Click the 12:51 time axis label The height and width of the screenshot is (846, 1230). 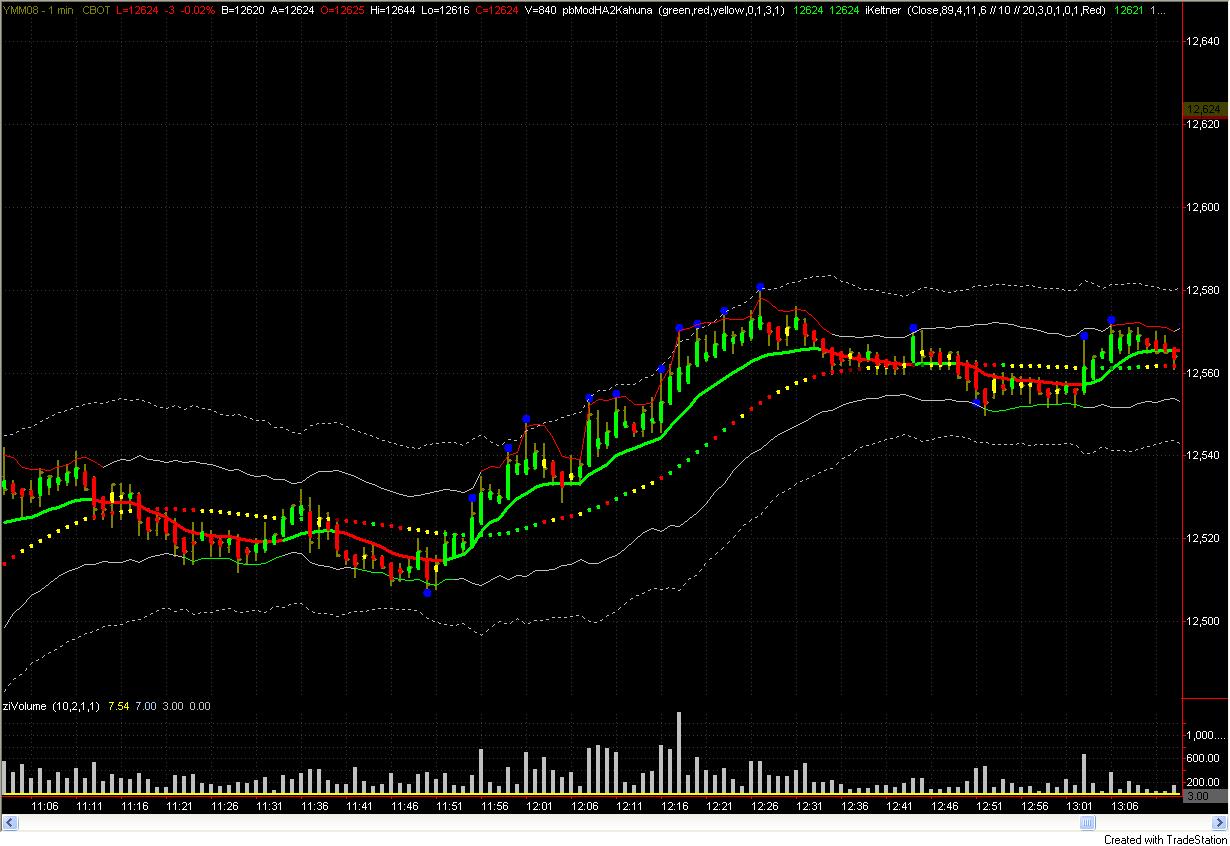[x=991, y=805]
